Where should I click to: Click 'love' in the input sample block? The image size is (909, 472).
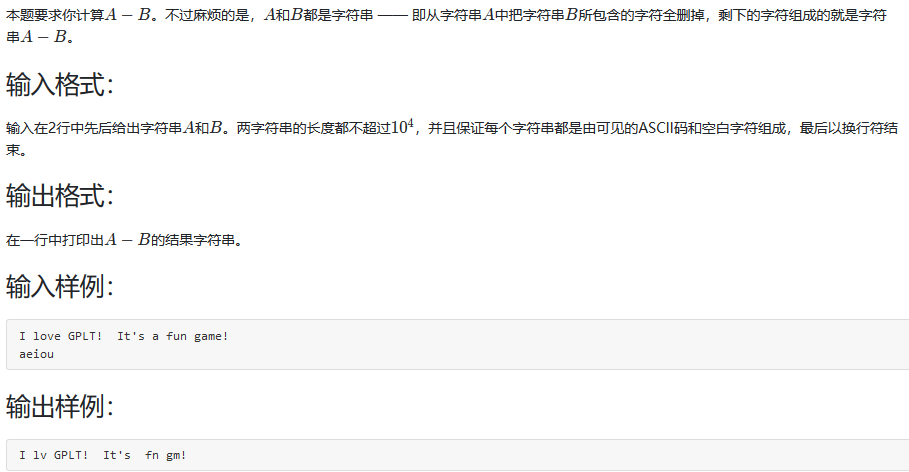coord(46,336)
